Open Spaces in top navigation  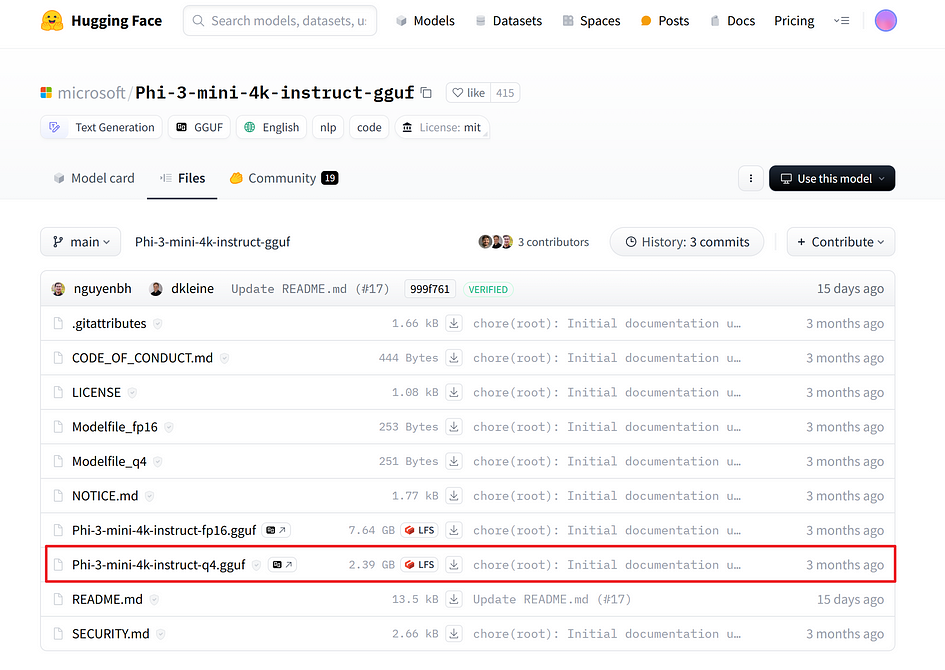(591, 20)
